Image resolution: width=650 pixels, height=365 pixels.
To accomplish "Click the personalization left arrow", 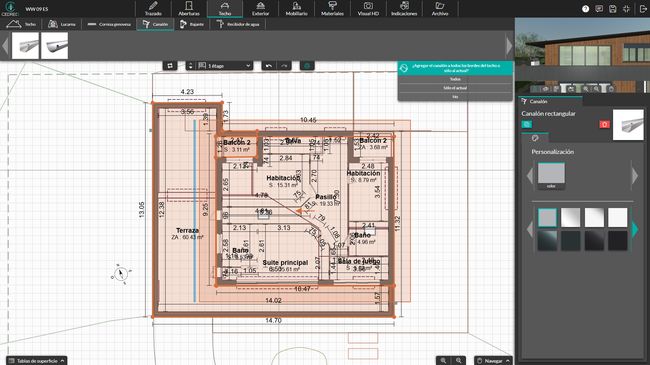I will [x=530, y=176].
